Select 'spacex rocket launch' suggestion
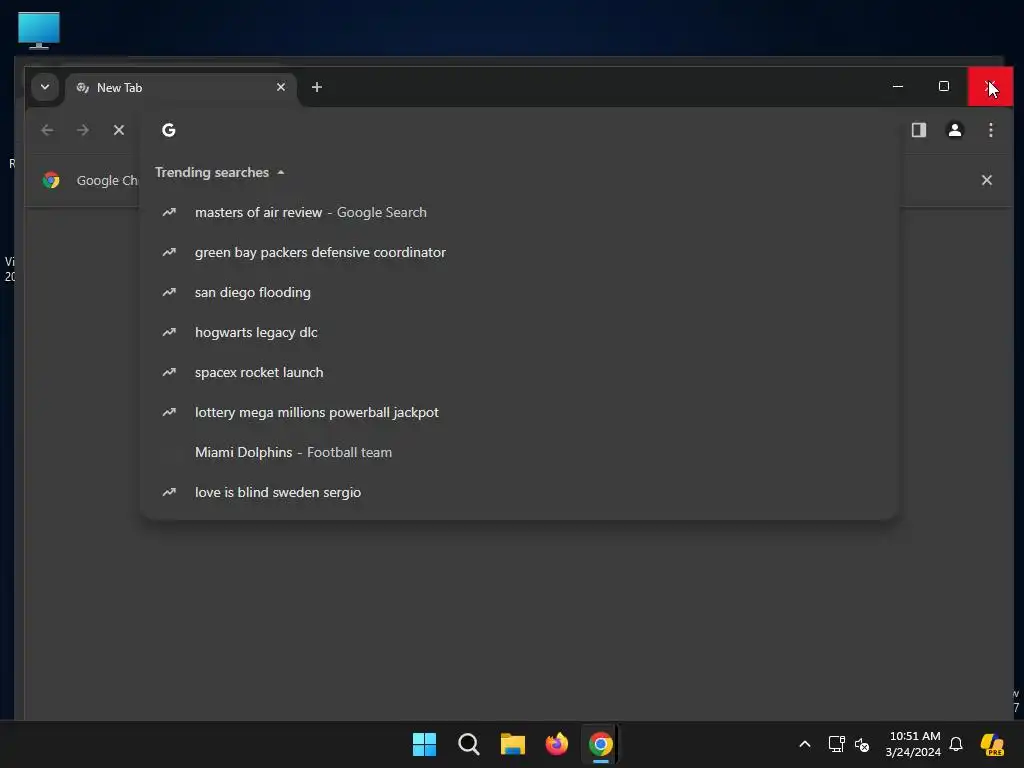 (519, 372)
